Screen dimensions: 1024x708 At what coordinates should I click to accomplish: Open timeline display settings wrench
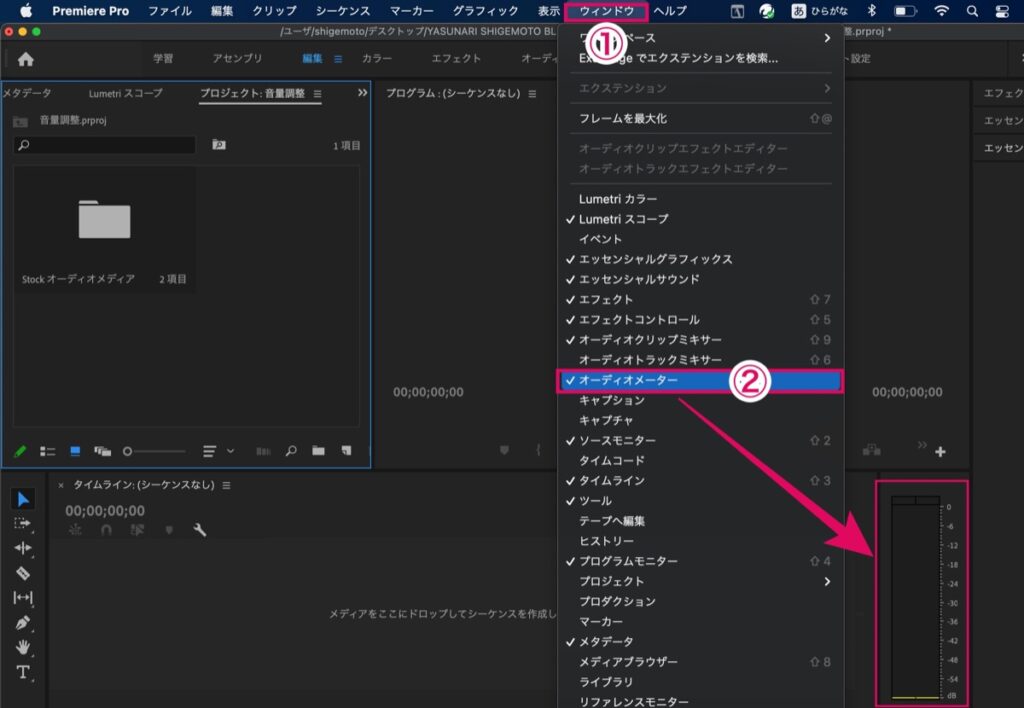point(200,530)
